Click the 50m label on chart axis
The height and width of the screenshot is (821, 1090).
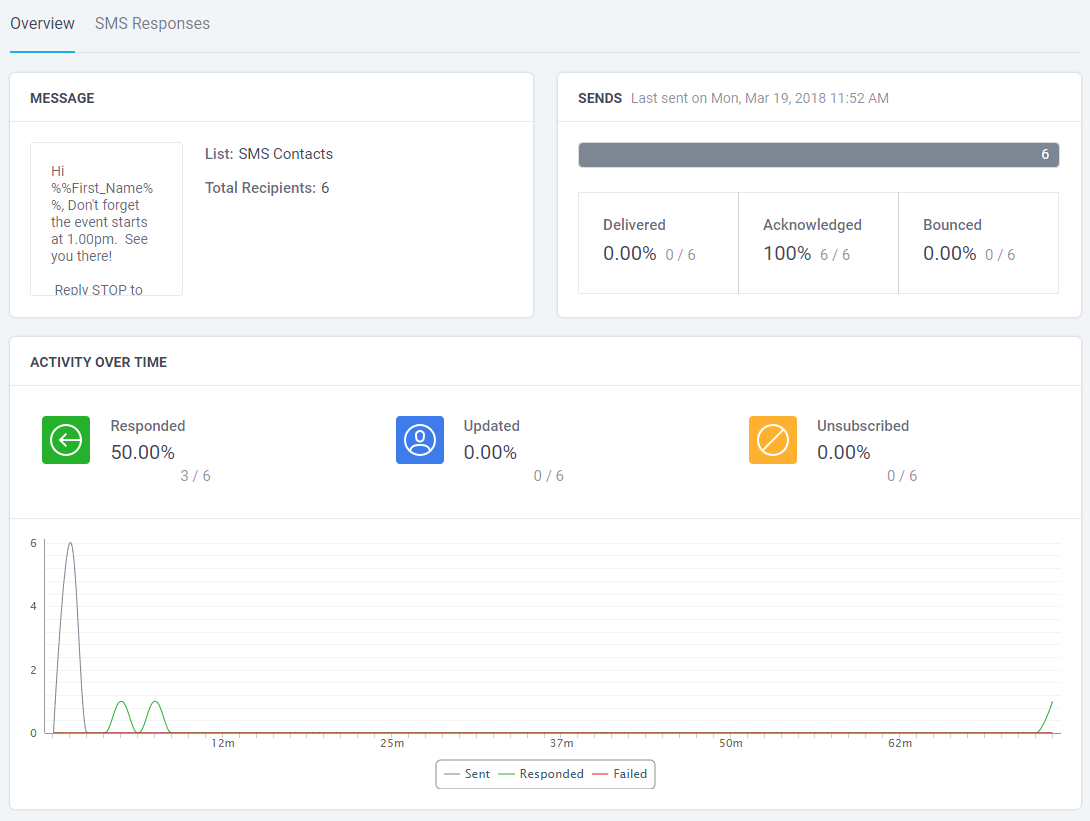731,743
